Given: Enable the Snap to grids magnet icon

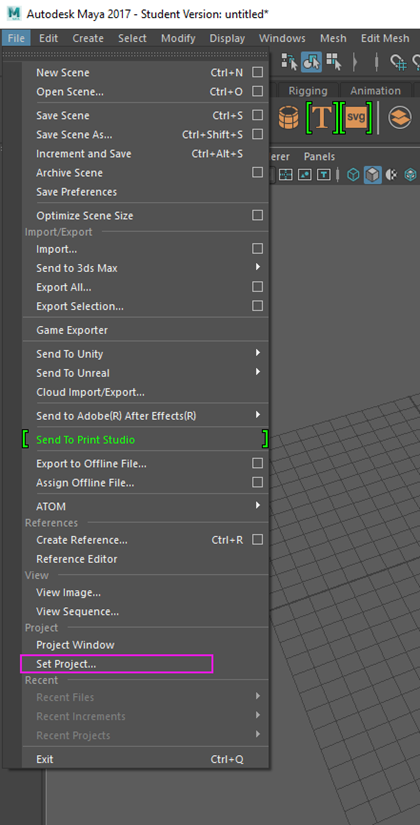Looking at the screenshot, I should coord(399,62).
